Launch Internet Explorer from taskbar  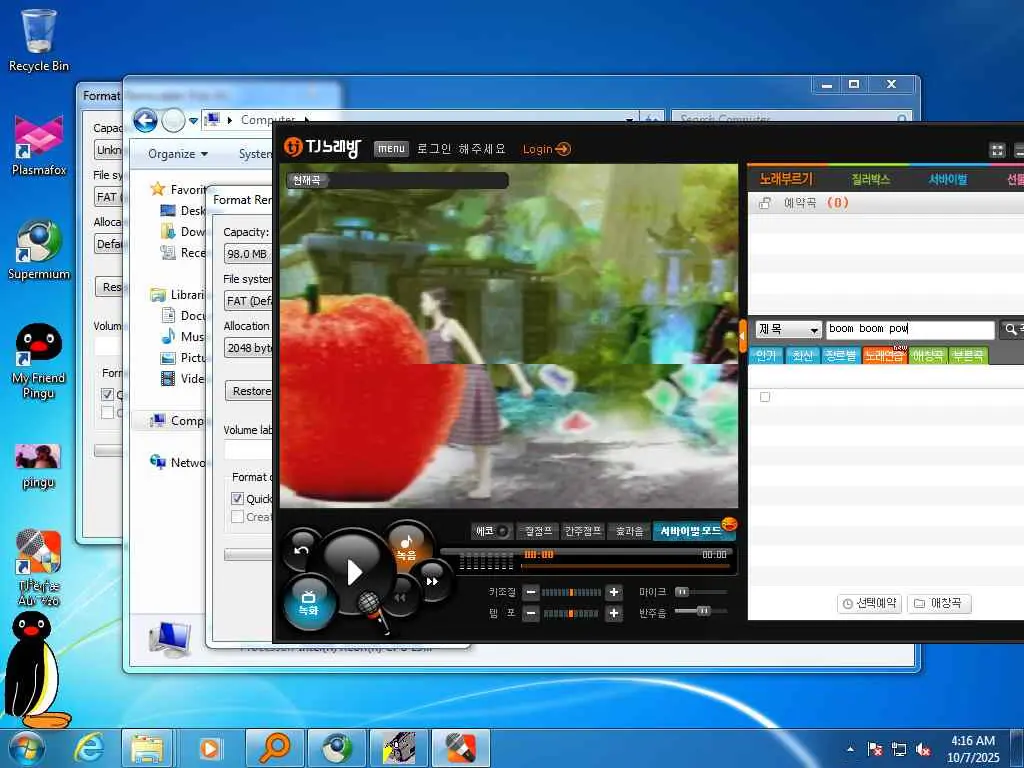(x=88, y=748)
